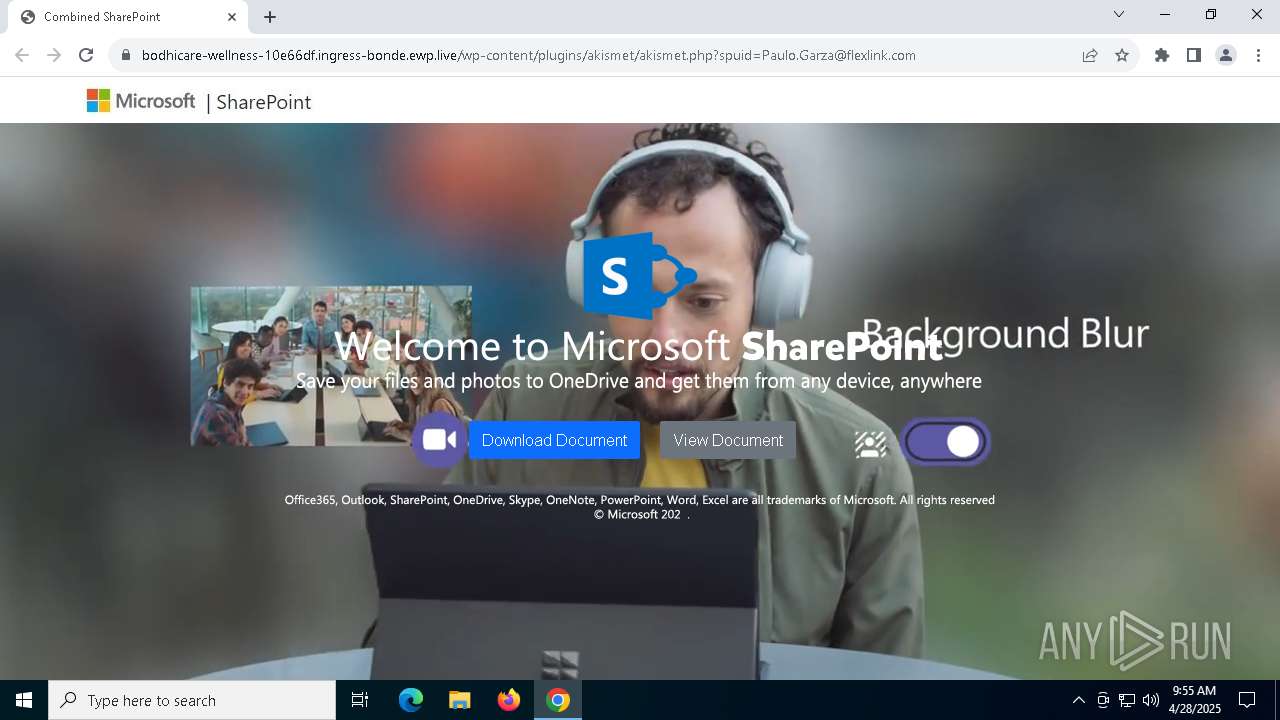Click the network tray icon
The width and height of the screenshot is (1280, 720).
click(x=1127, y=700)
